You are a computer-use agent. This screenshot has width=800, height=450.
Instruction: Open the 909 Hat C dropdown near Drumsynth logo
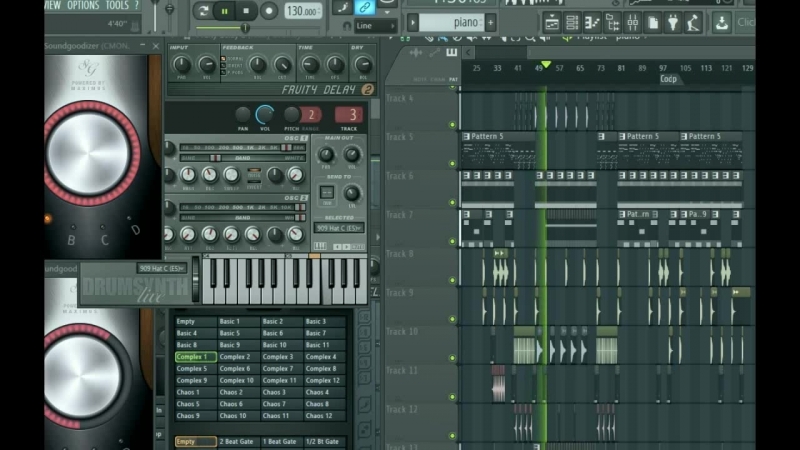161,268
